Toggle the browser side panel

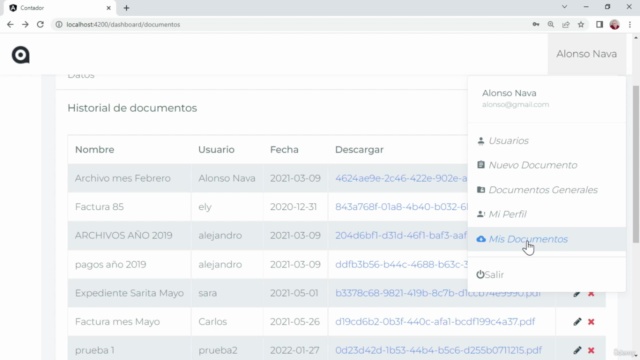(599, 24)
